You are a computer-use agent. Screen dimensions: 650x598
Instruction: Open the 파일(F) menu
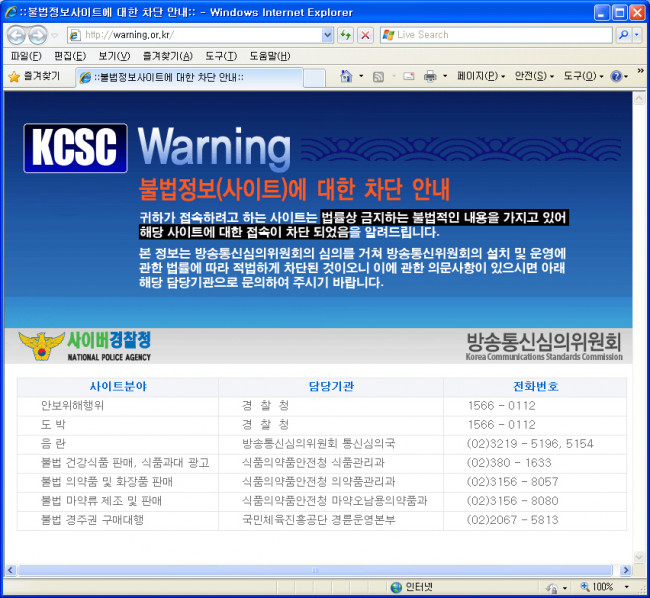(26, 56)
